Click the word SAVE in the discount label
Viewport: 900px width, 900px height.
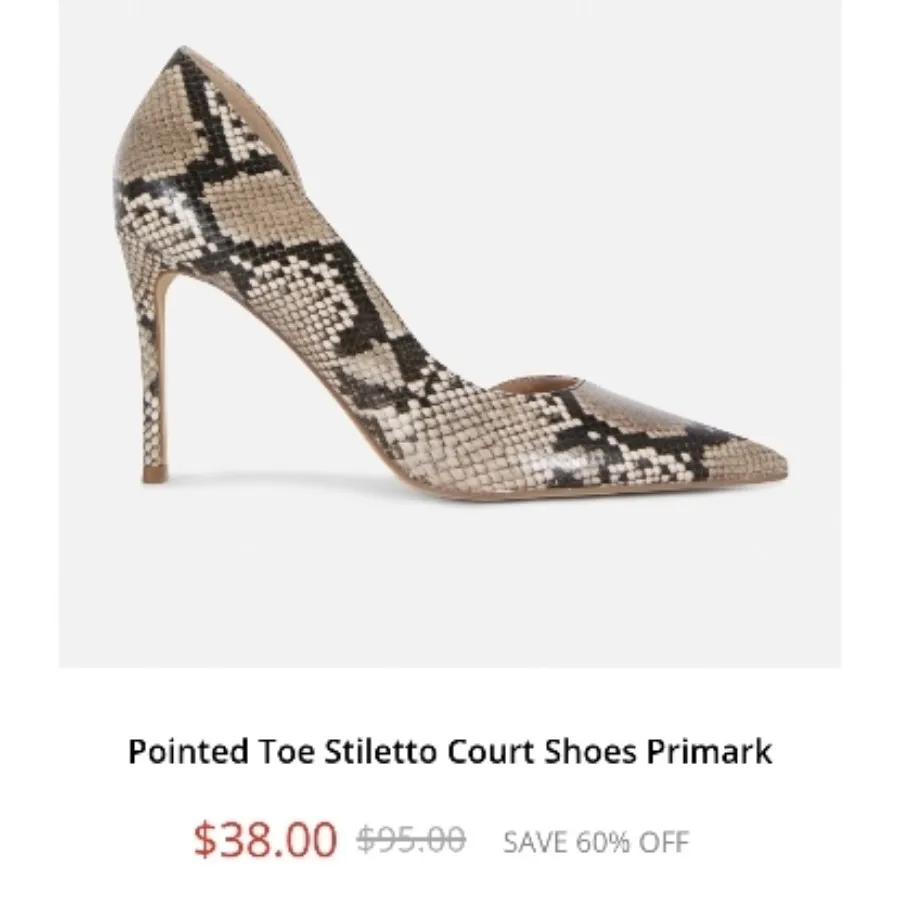click(533, 841)
